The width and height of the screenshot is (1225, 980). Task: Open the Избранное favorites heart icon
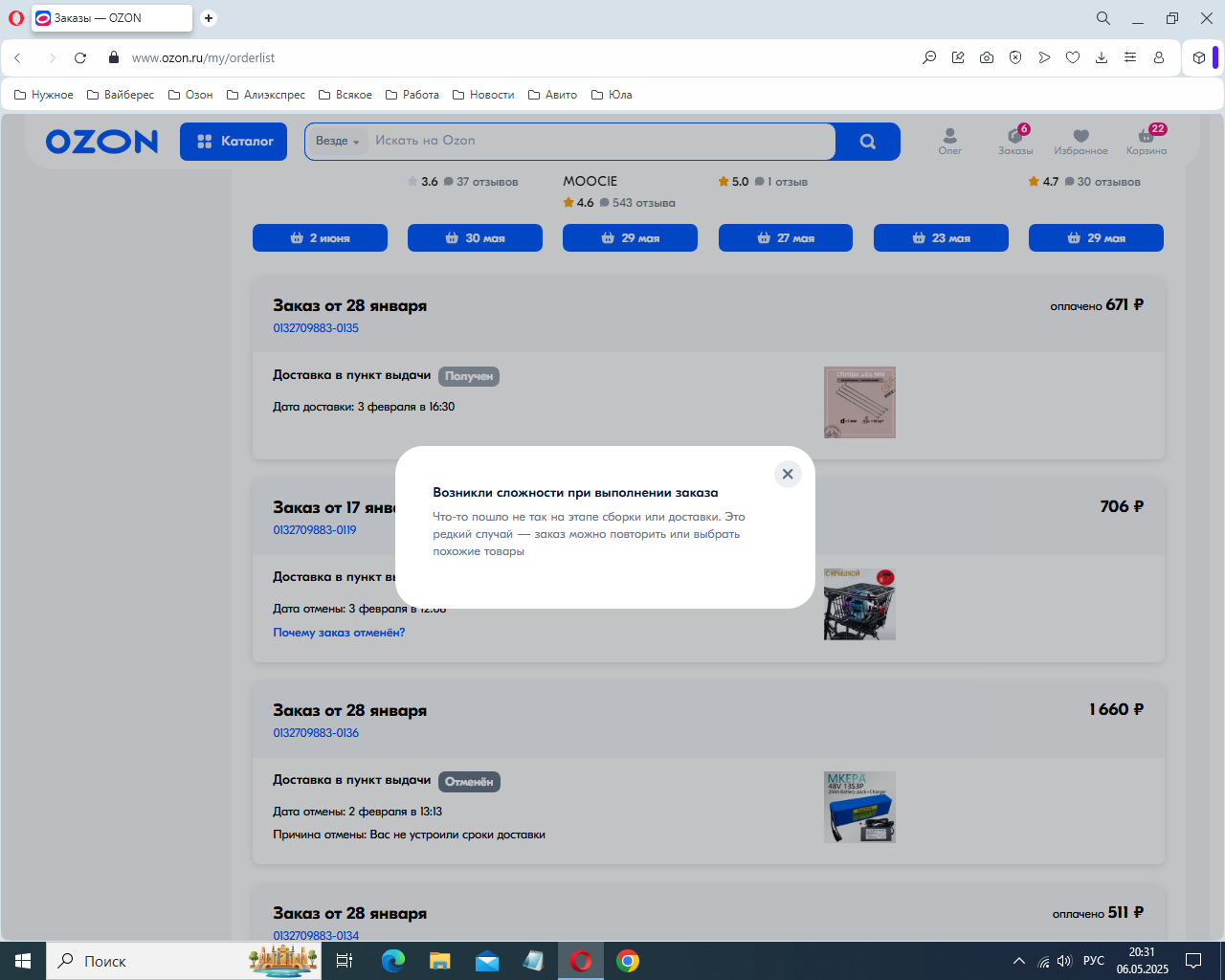(x=1080, y=141)
